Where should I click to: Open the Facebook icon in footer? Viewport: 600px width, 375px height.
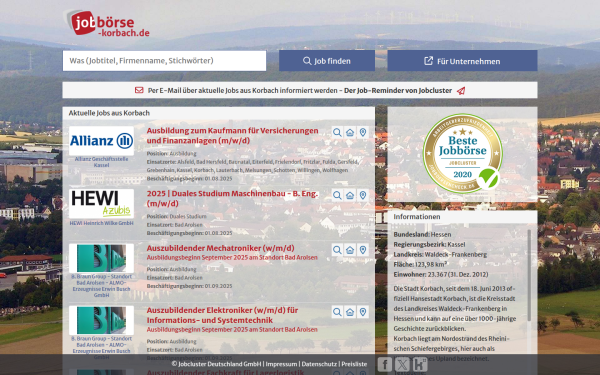[385, 364]
